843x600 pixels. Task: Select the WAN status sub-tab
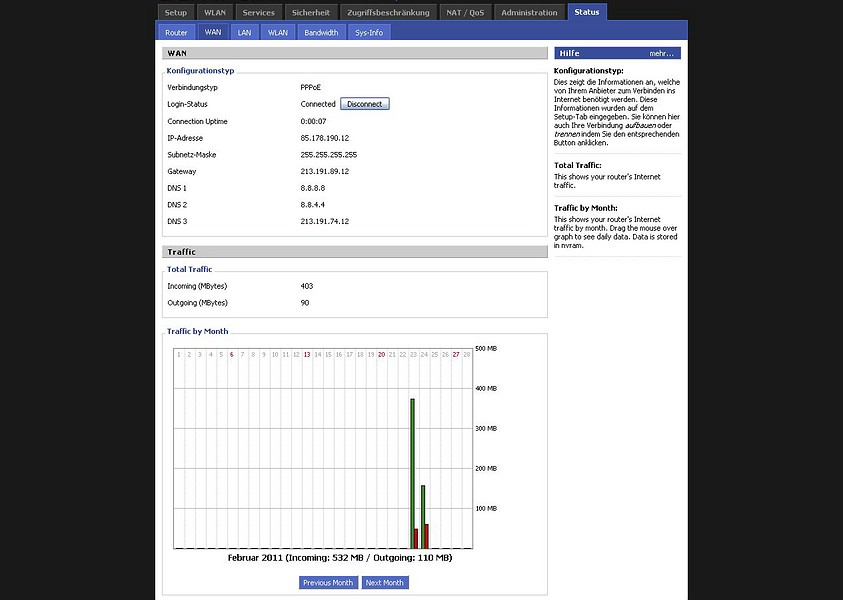[x=212, y=32]
